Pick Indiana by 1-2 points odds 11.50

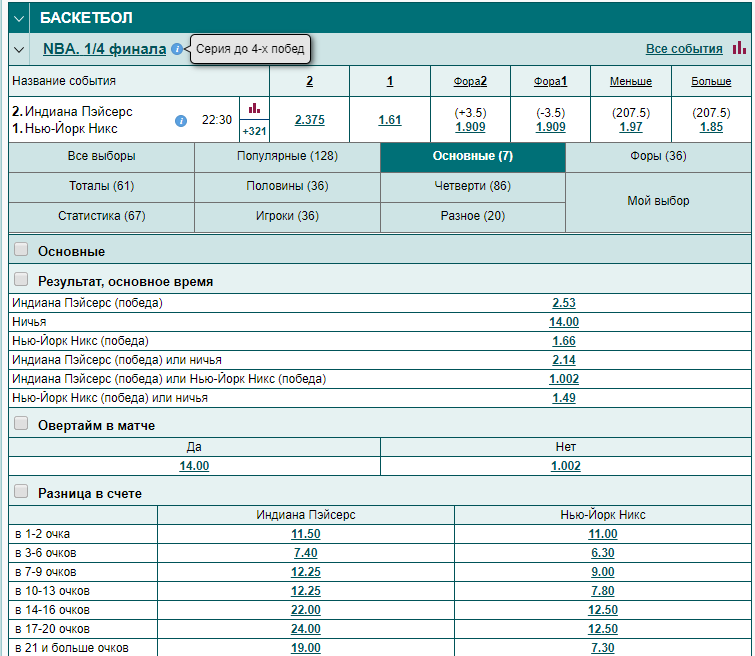click(x=306, y=534)
